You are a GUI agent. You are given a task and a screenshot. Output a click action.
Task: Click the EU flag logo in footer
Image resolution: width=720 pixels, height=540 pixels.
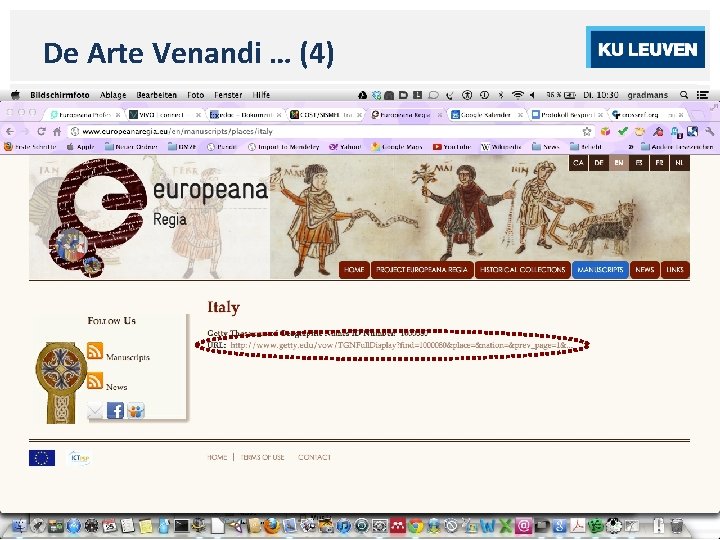[x=42, y=458]
